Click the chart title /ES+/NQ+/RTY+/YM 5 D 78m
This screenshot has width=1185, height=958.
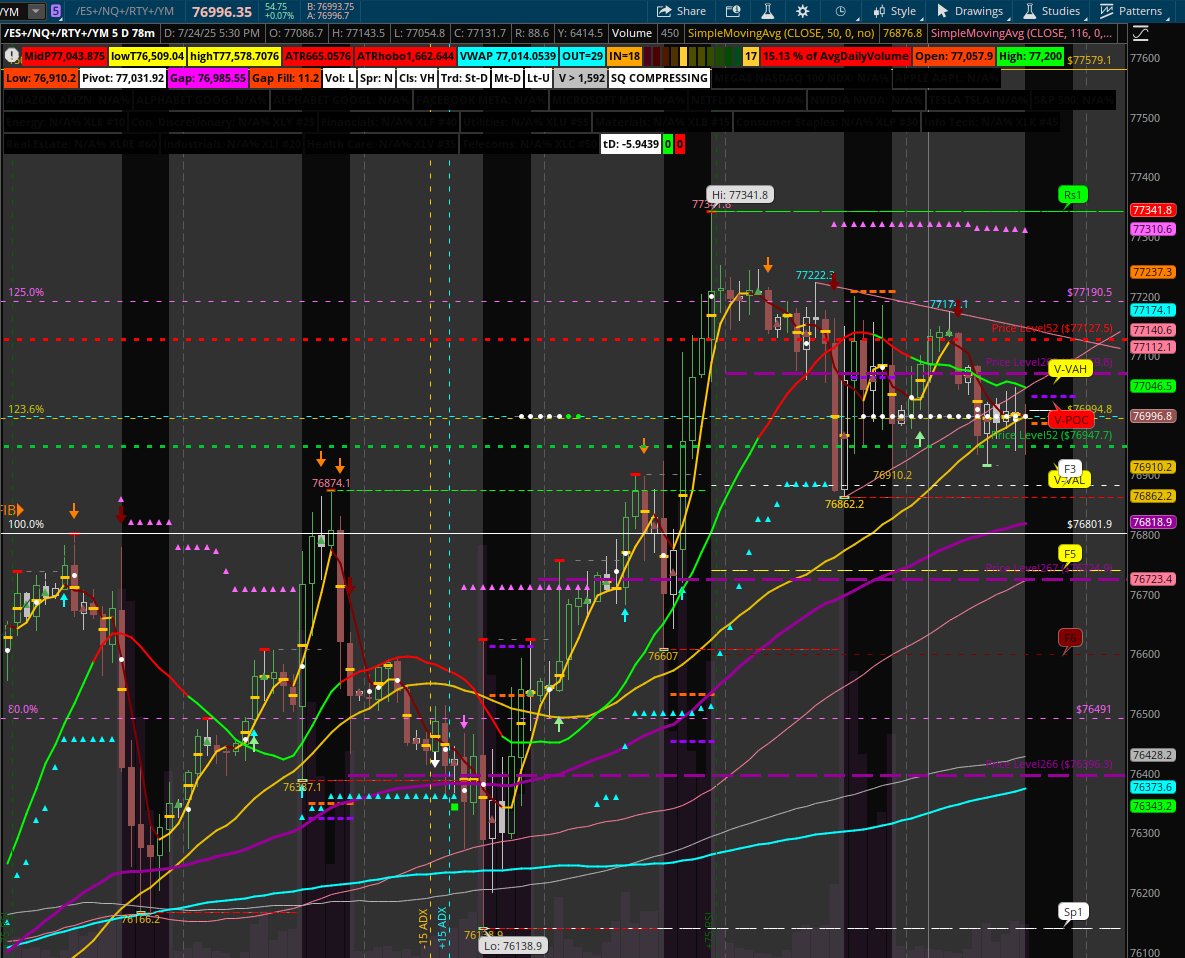point(79,33)
